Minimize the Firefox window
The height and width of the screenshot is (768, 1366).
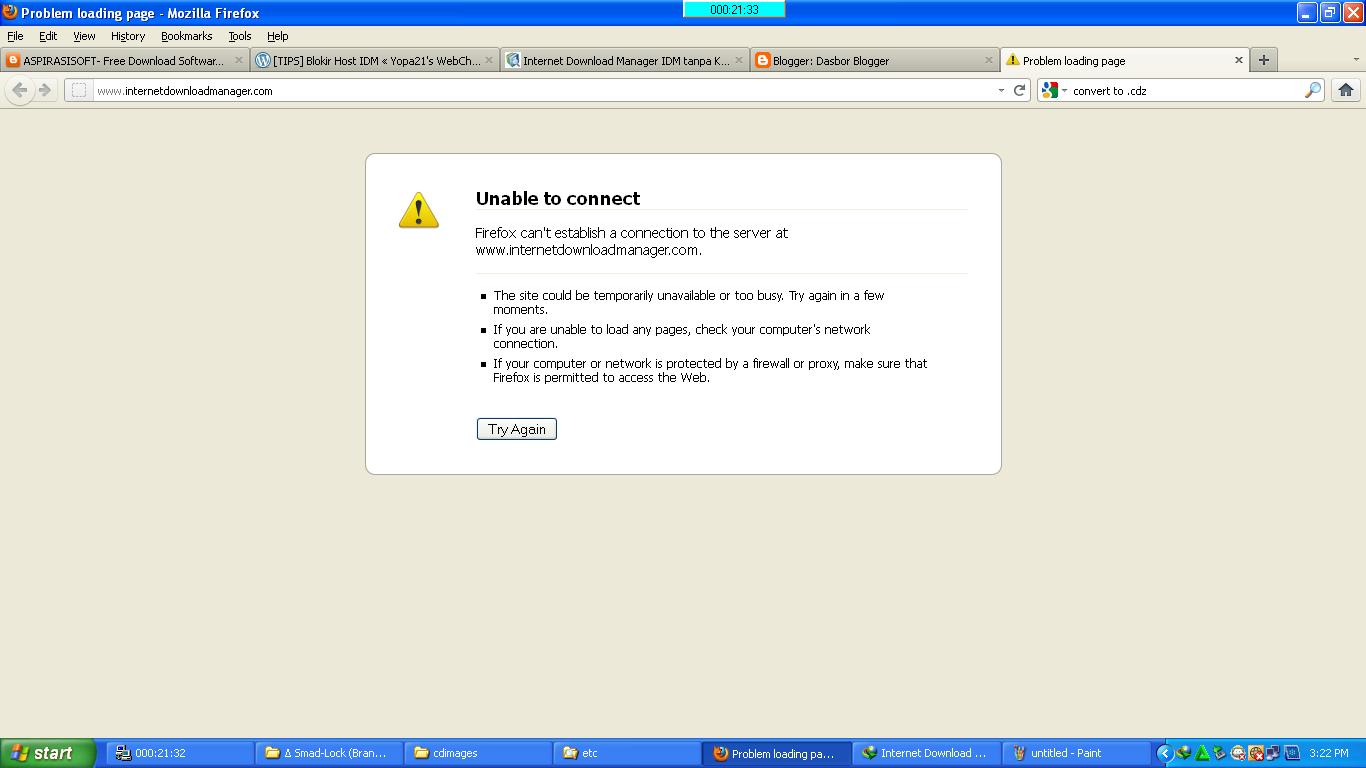[1307, 13]
